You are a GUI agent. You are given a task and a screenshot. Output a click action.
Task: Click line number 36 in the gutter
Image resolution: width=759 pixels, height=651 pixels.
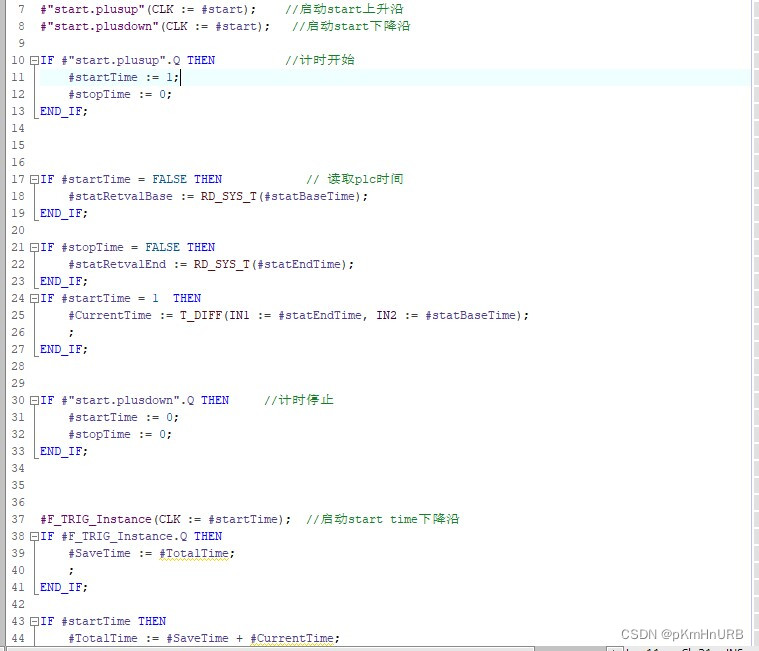click(18, 502)
